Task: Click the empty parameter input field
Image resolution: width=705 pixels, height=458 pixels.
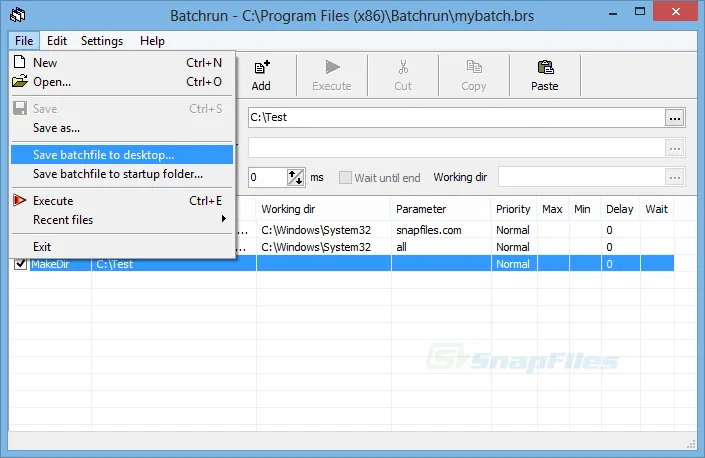Action: 456,148
